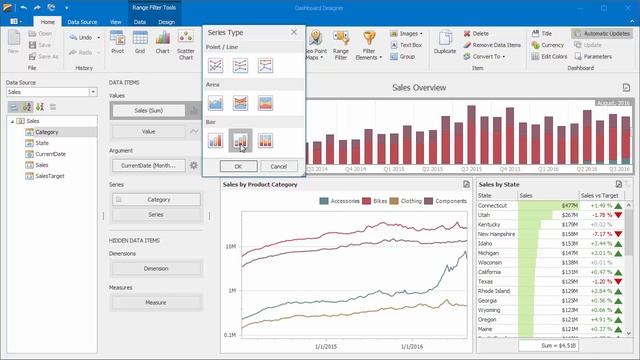Open argument options gear next to CurrentDate
This screenshot has height=360, width=640.
pyautogui.click(x=193, y=165)
